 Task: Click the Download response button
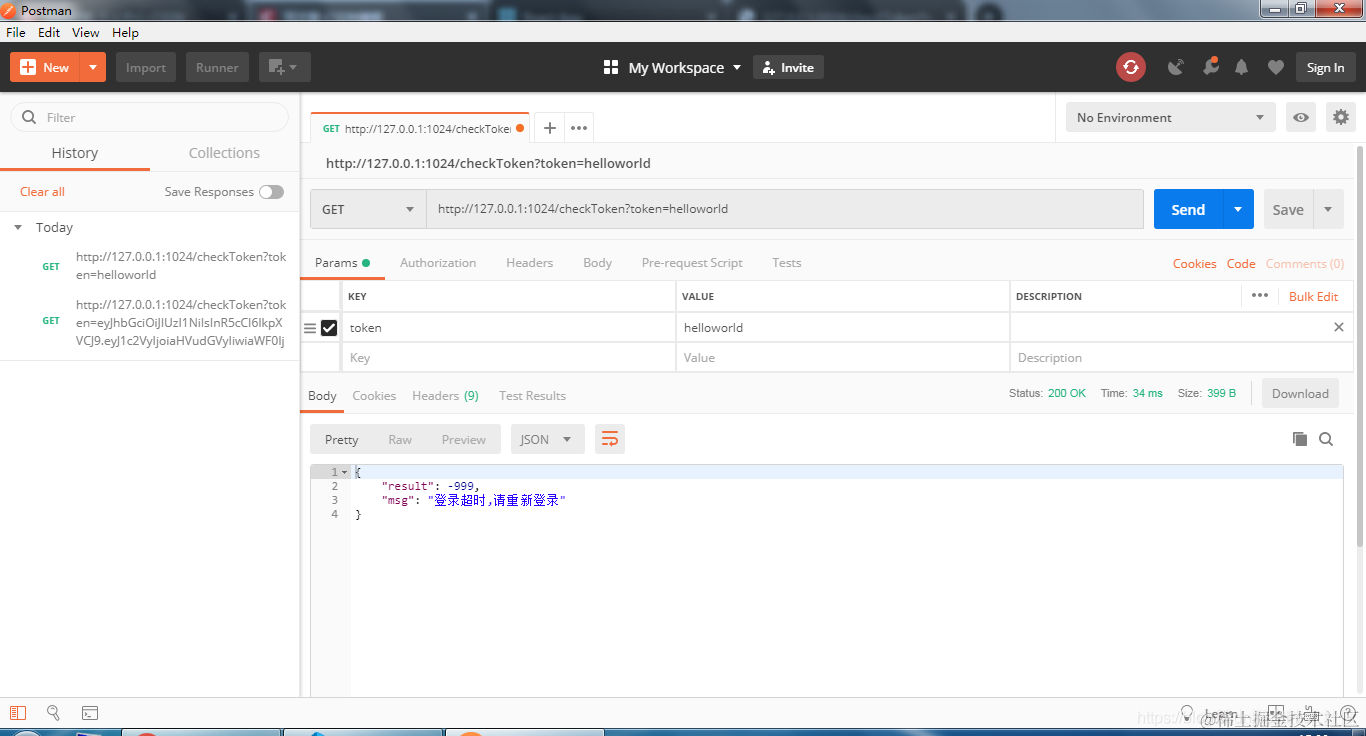tap(1300, 393)
